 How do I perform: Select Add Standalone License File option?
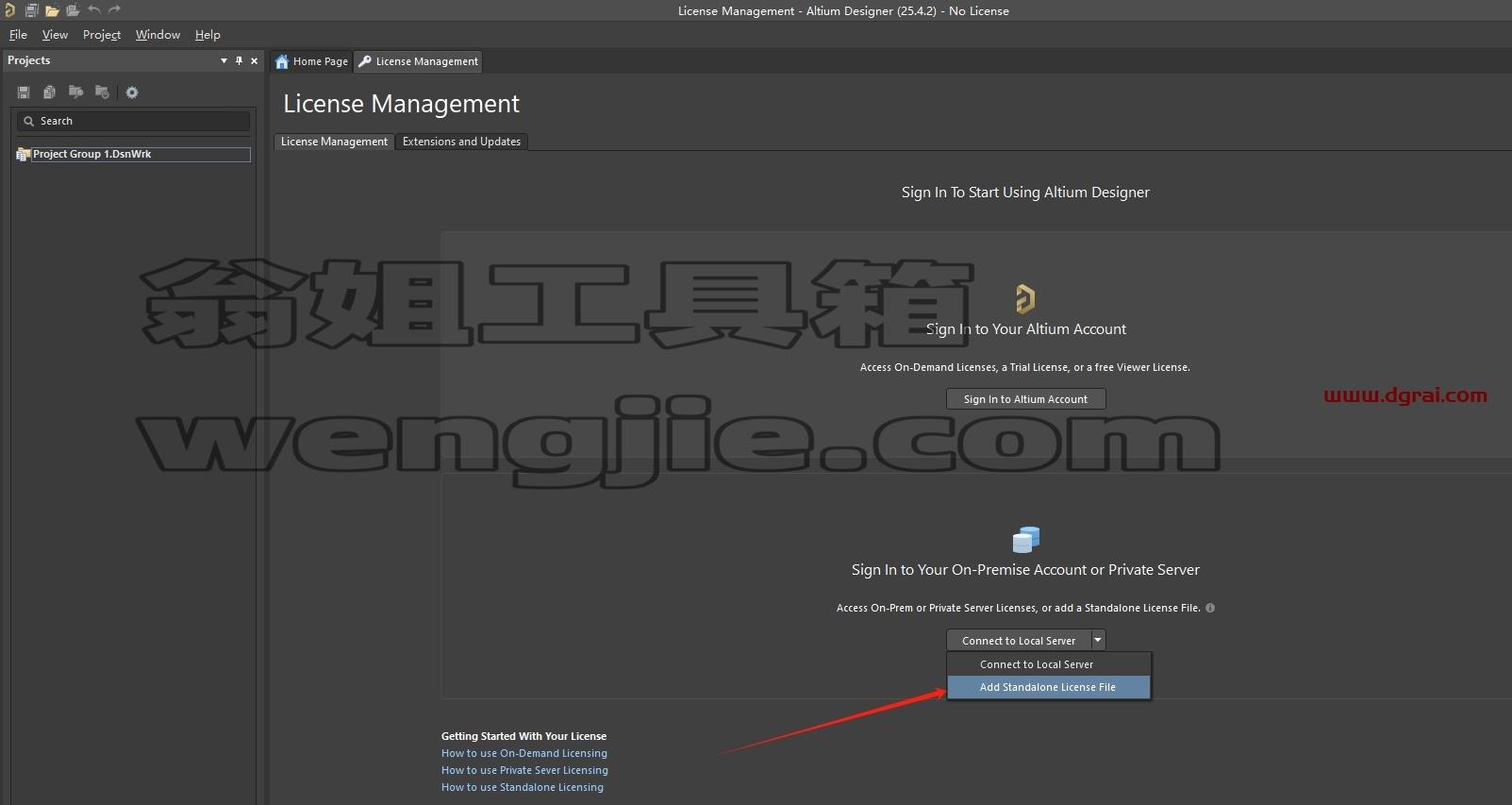tap(1048, 687)
